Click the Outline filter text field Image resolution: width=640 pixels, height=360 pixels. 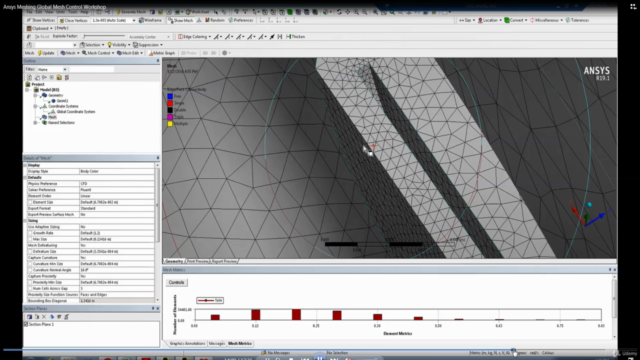[92, 69]
